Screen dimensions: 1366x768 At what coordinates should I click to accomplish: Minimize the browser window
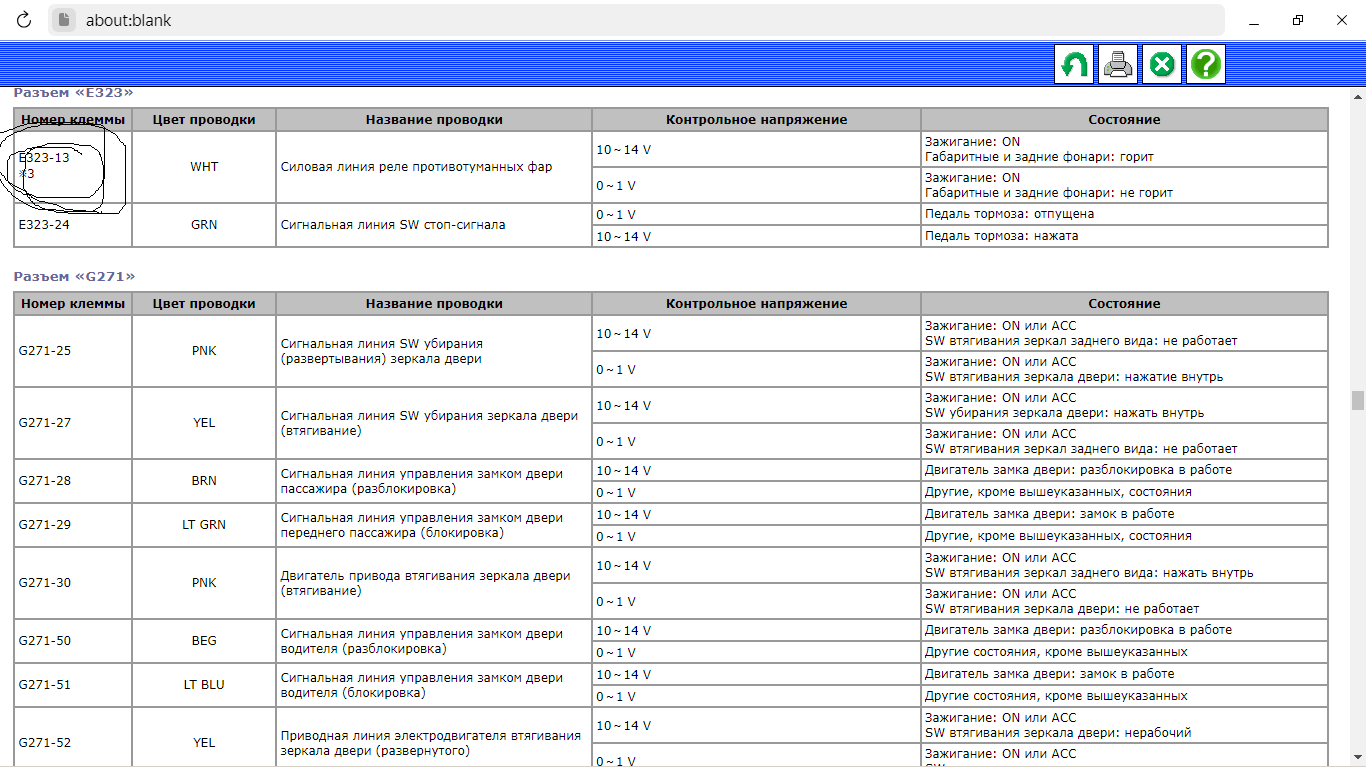point(1250,20)
